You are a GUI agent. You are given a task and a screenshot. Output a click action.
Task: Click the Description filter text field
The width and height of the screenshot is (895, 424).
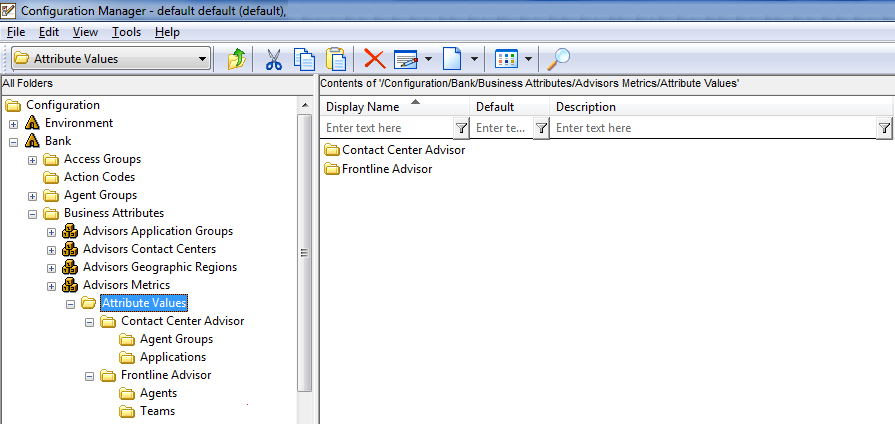coord(713,128)
